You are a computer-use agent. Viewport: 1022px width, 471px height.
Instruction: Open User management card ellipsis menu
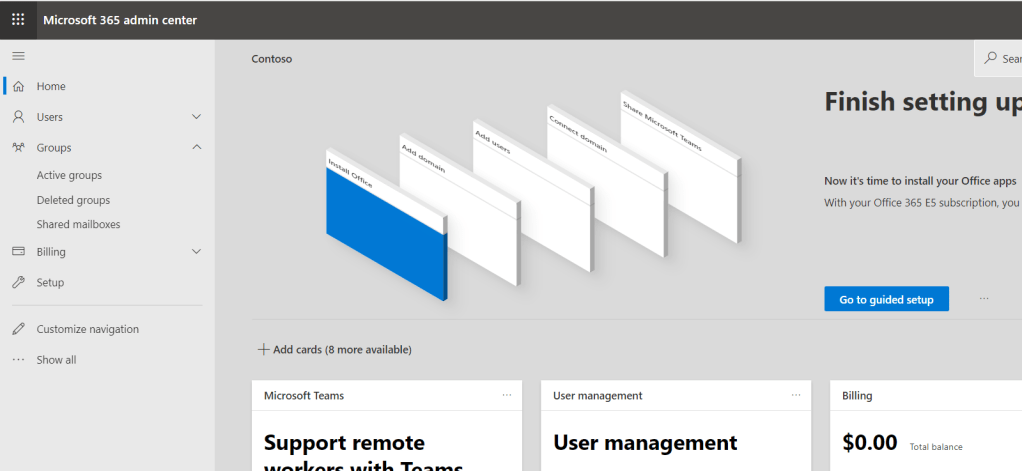point(796,395)
